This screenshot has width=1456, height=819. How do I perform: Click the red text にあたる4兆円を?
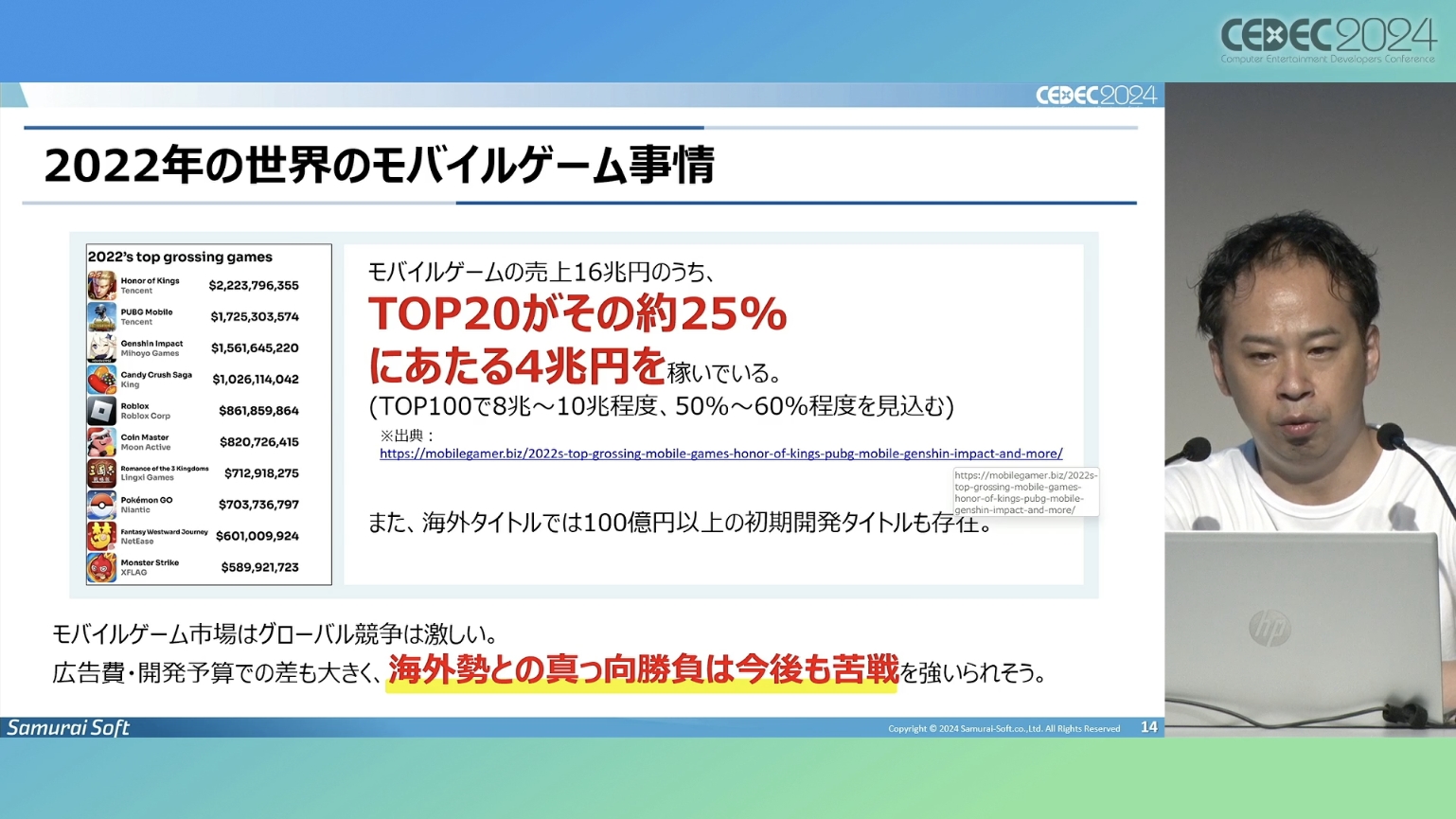[x=517, y=365]
